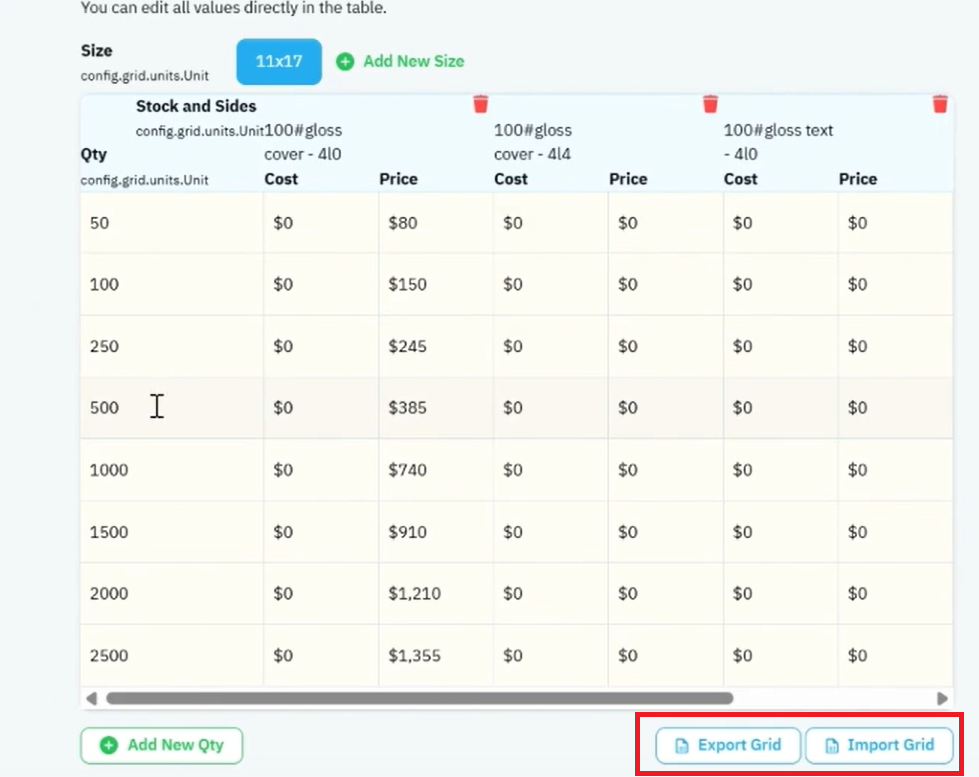Edit the $740 price cell
This screenshot has width=979, height=777.
tap(435, 470)
